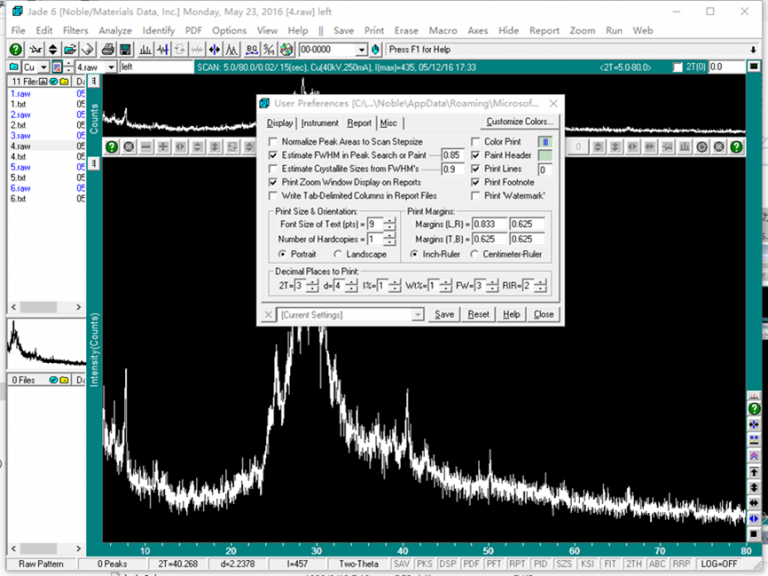This screenshot has width=768, height=576.
Task: Click the LOG=OFF status bar button
Action: coord(719,564)
